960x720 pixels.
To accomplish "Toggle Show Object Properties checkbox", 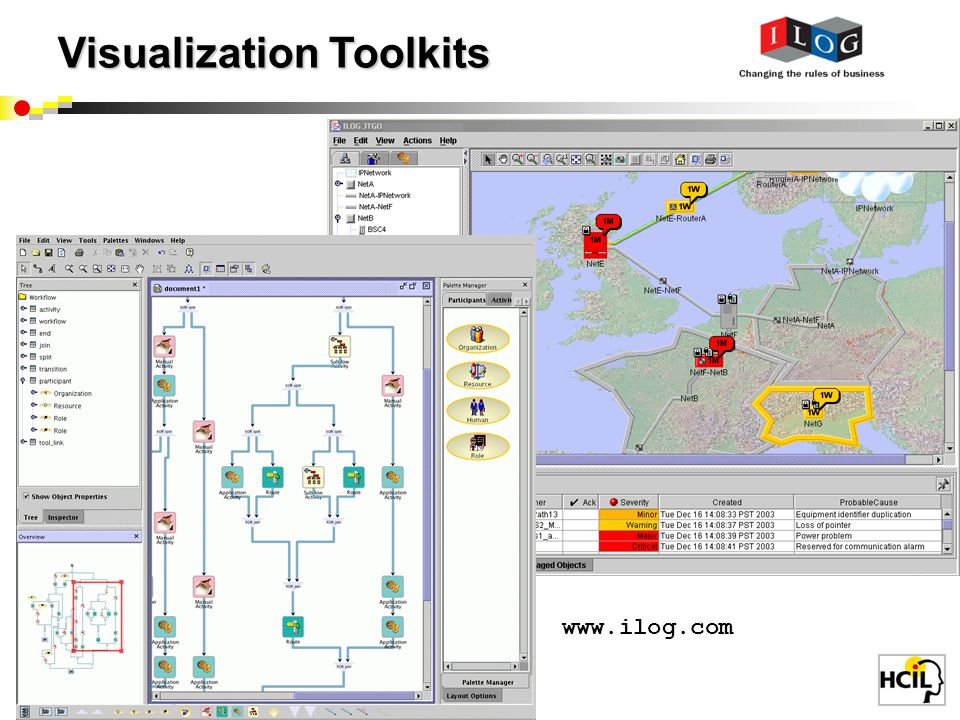I will pyautogui.click(x=26, y=497).
